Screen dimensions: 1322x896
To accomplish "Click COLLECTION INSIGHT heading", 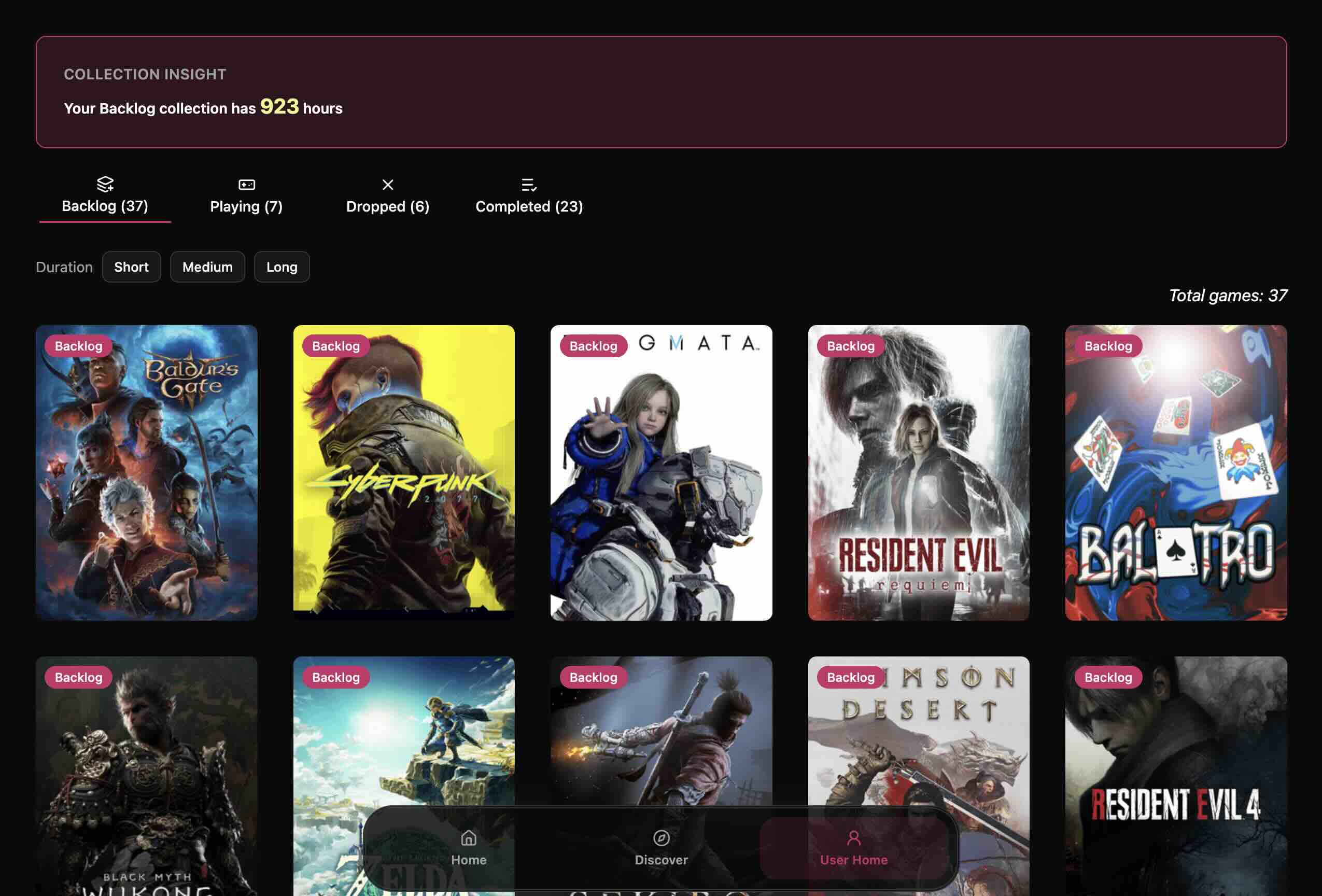I will click(x=145, y=74).
